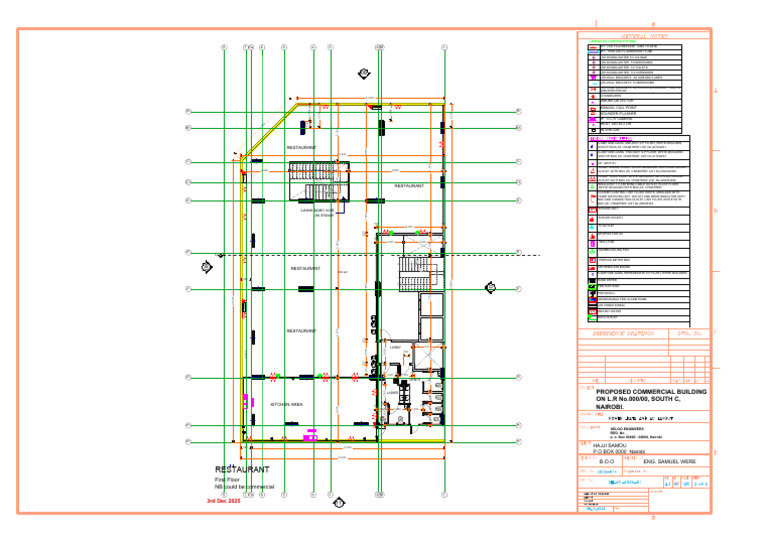Screen dimensions: 768x542
Task: Select the NB could be commercial note
Action: pos(244,487)
